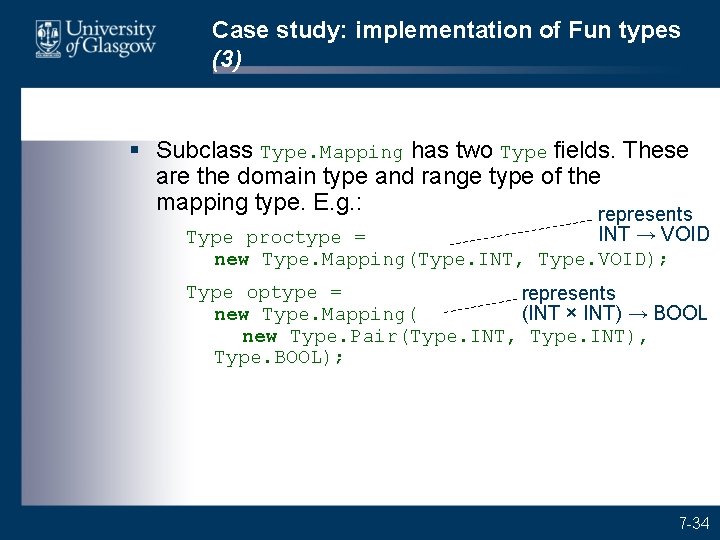Click the 'University of Glasgow' wordmark text
The image size is (720, 540).
[x=111, y=39]
